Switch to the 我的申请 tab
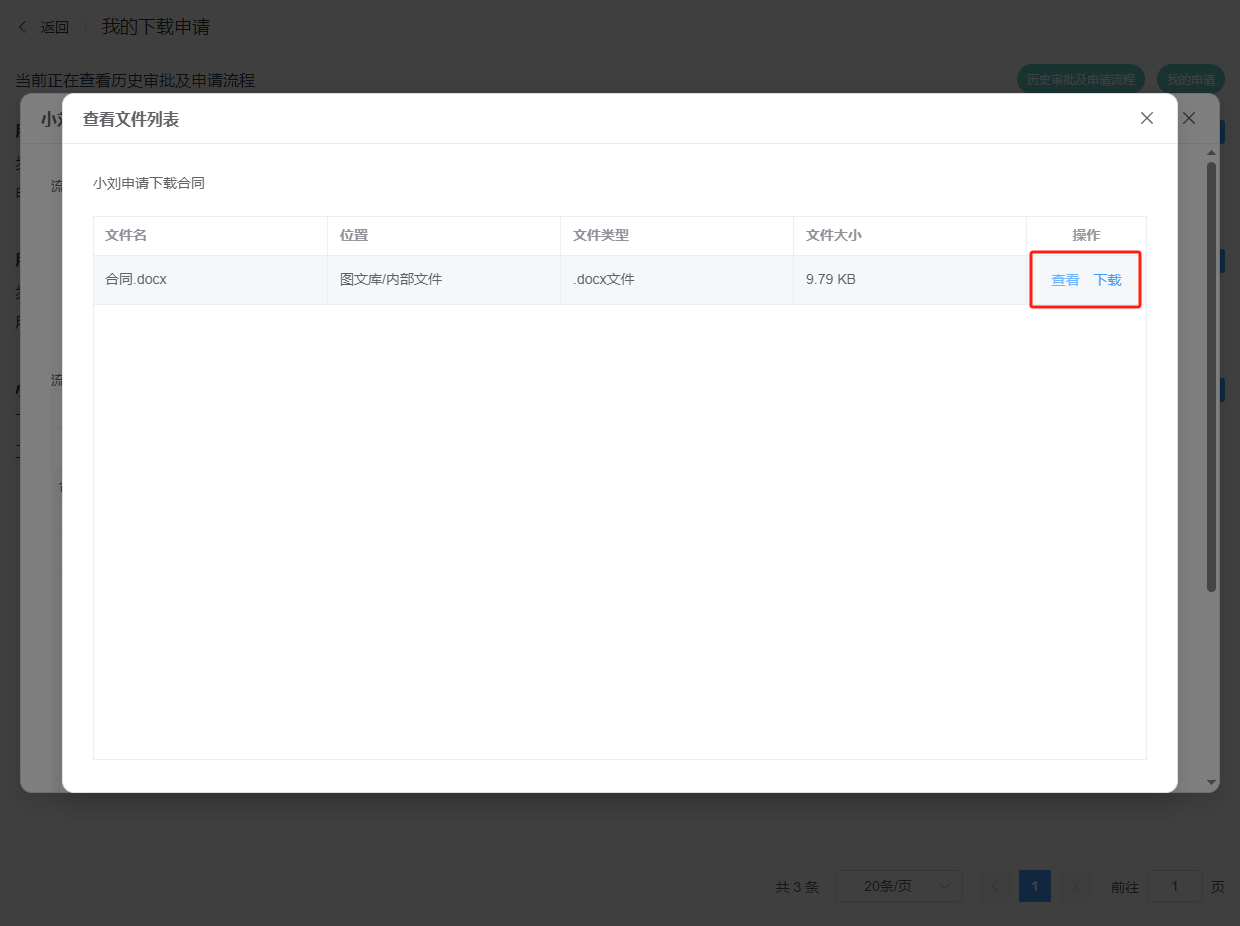Image resolution: width=1240 pixels, height=926 pixels. pyautogui.click(x=1190, y=79)
